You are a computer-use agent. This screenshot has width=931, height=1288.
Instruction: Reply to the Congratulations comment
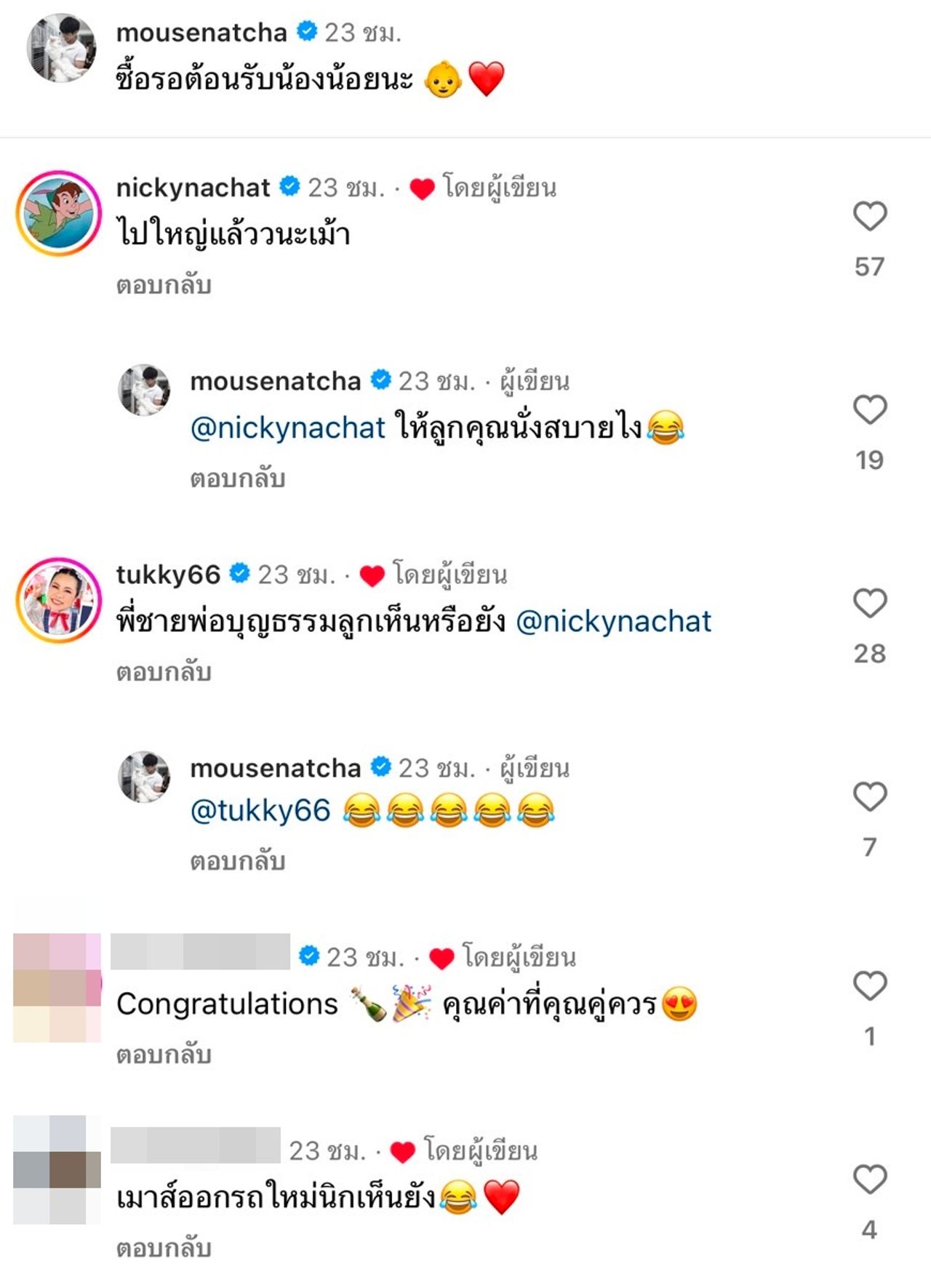pos(164,1055)
